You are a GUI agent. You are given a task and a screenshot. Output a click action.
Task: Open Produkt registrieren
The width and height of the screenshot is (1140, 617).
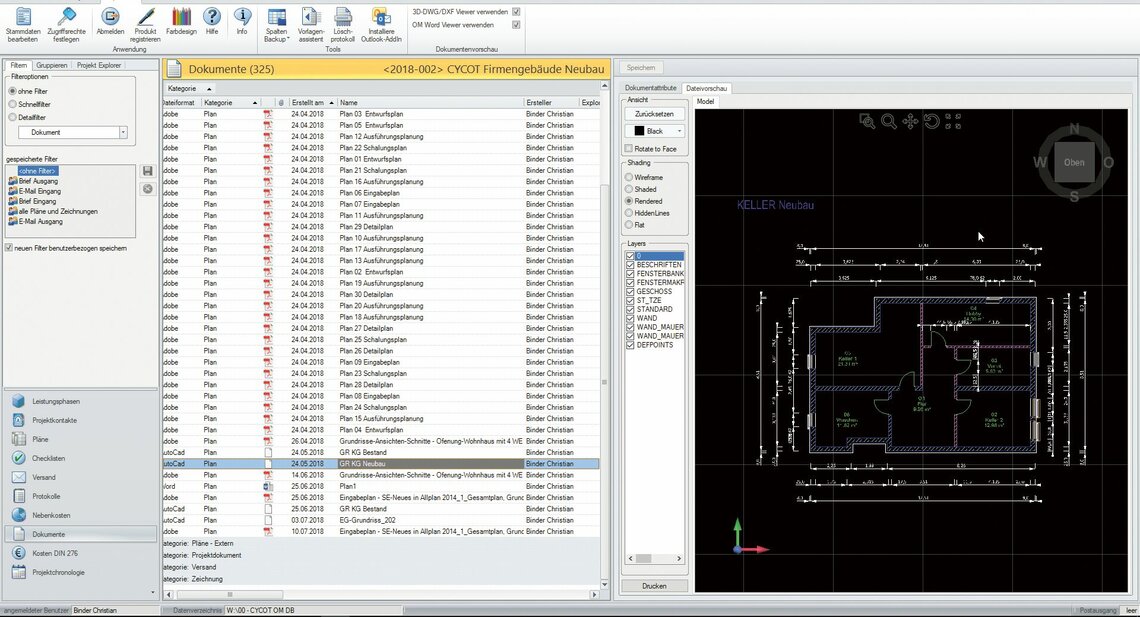[x=145, y=25]
